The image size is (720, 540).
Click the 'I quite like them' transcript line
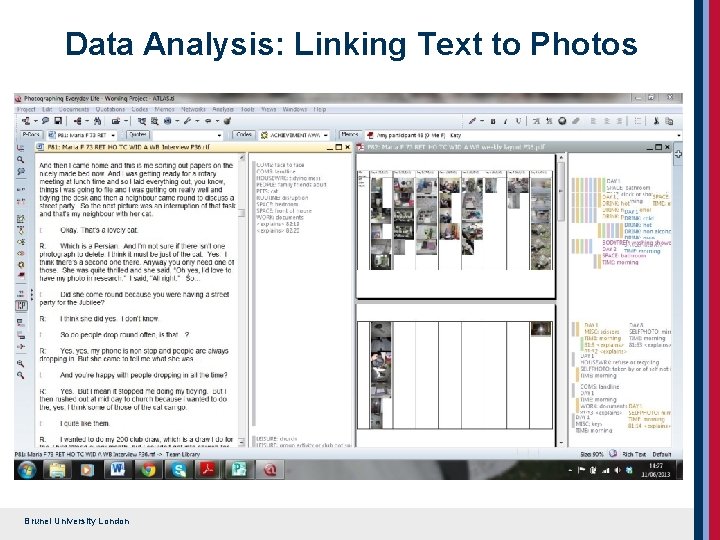[x=85, y=423]
